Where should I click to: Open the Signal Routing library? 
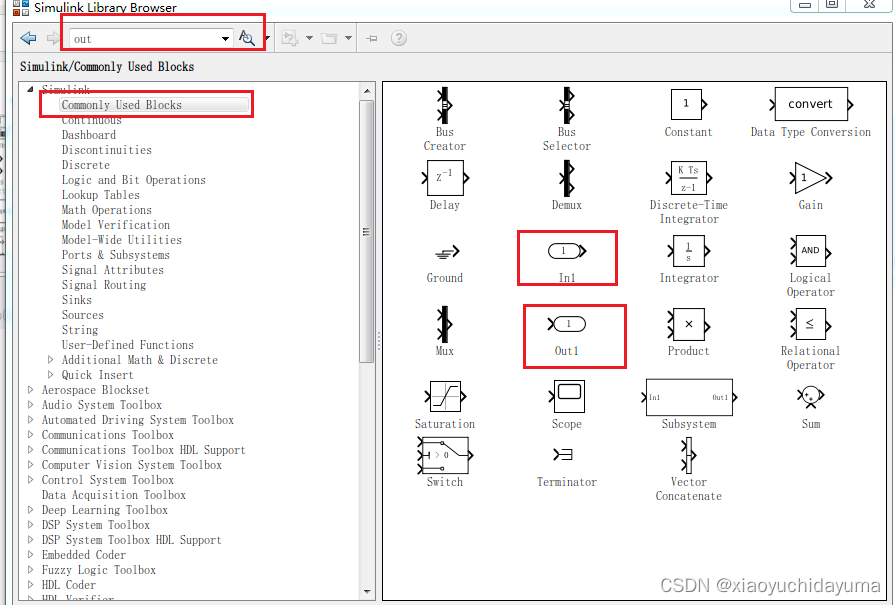coord(104,285)
